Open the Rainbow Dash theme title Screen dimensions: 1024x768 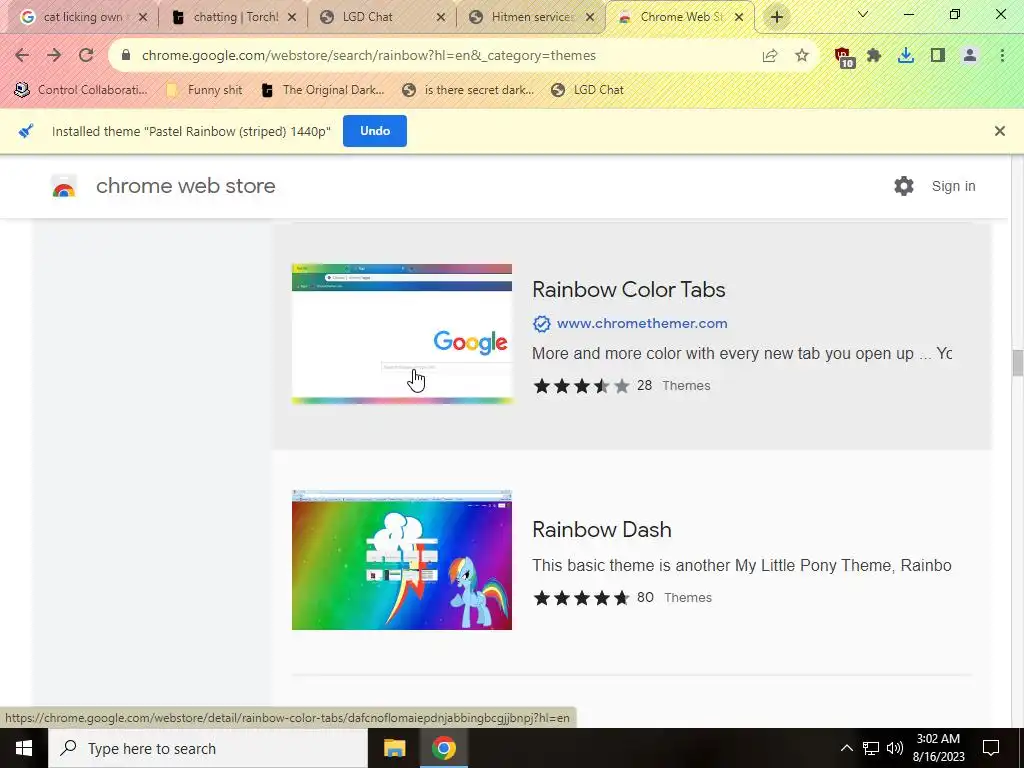pyautogui.click(x=601, y=530)
